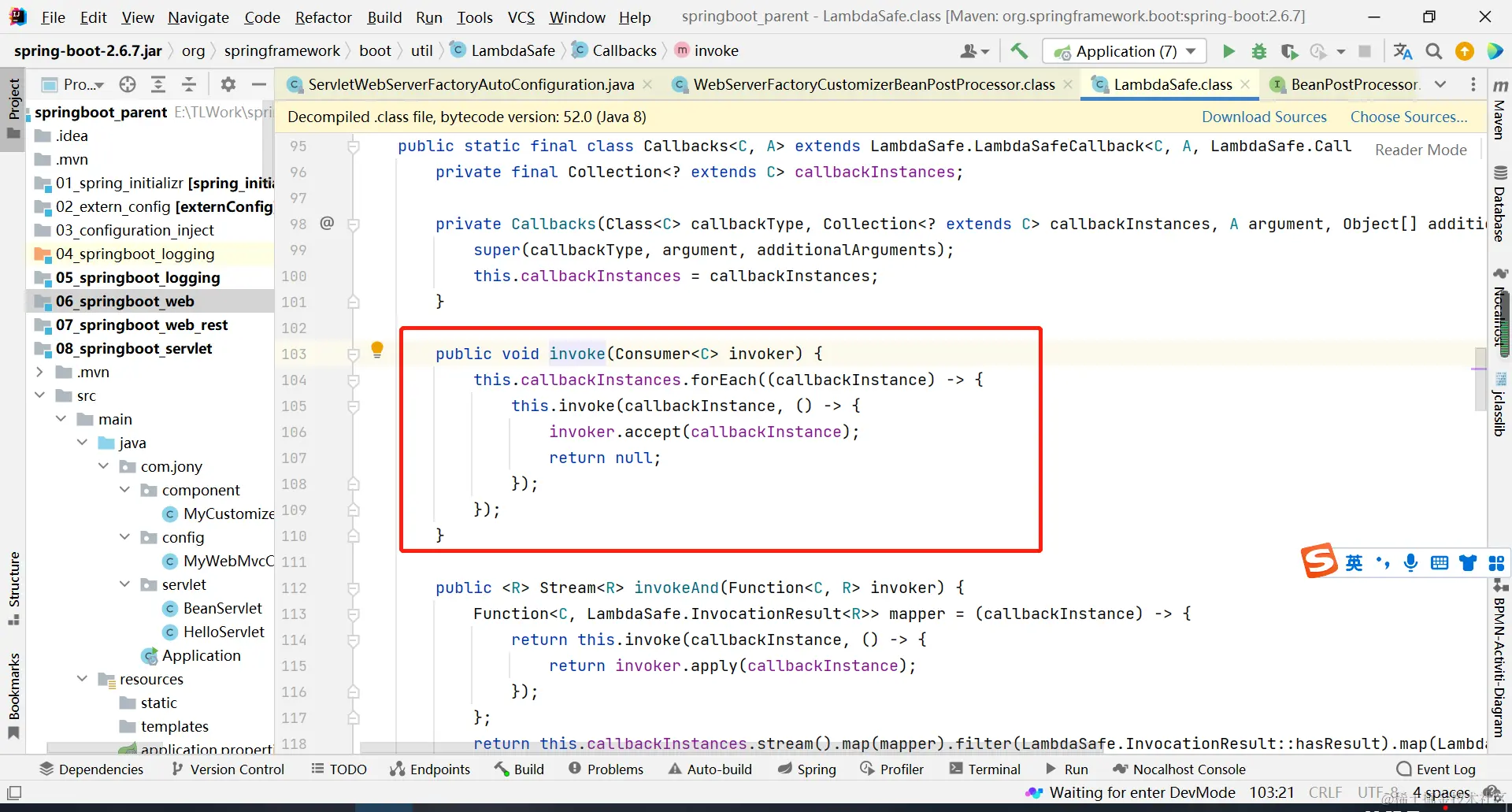This screenshot has width=1512, height=812.
Task: Toggle line fold marker at line 103
Action: point(354,354)
